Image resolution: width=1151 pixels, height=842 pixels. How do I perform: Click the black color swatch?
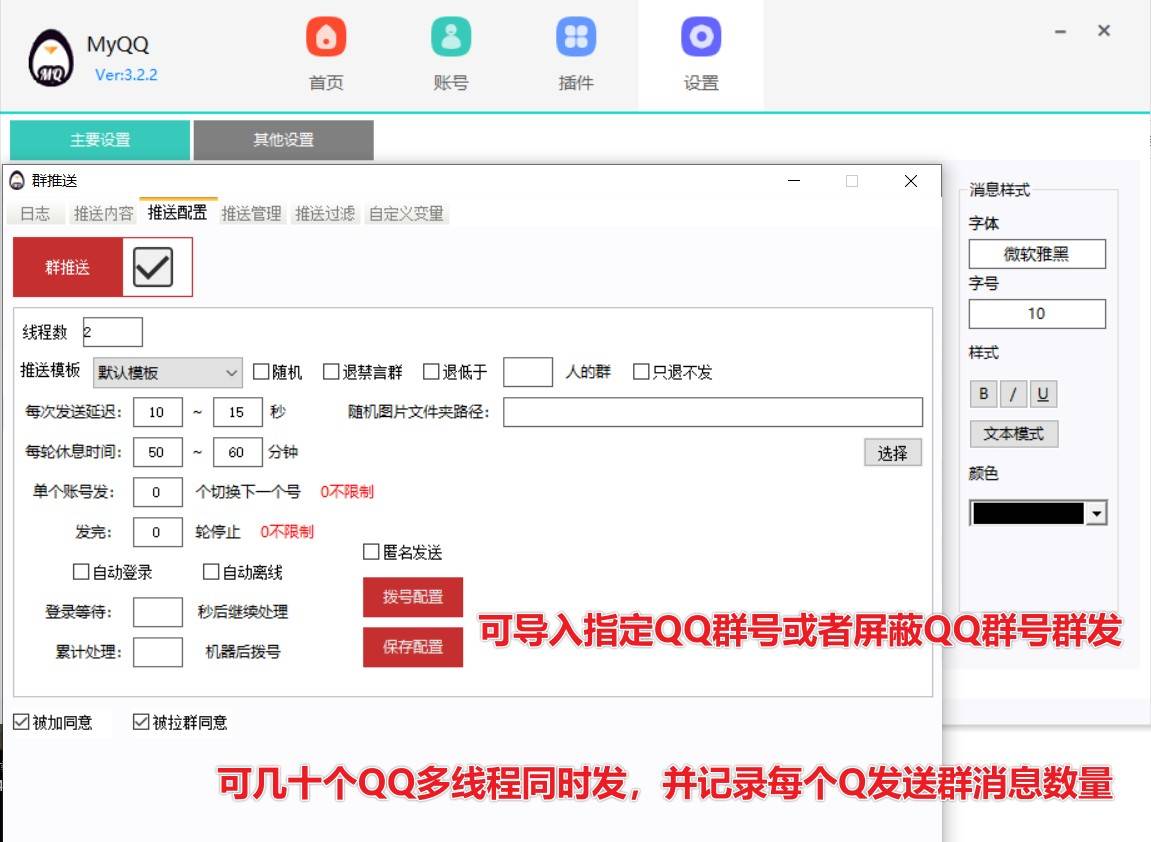click(x=1028, y=514)
